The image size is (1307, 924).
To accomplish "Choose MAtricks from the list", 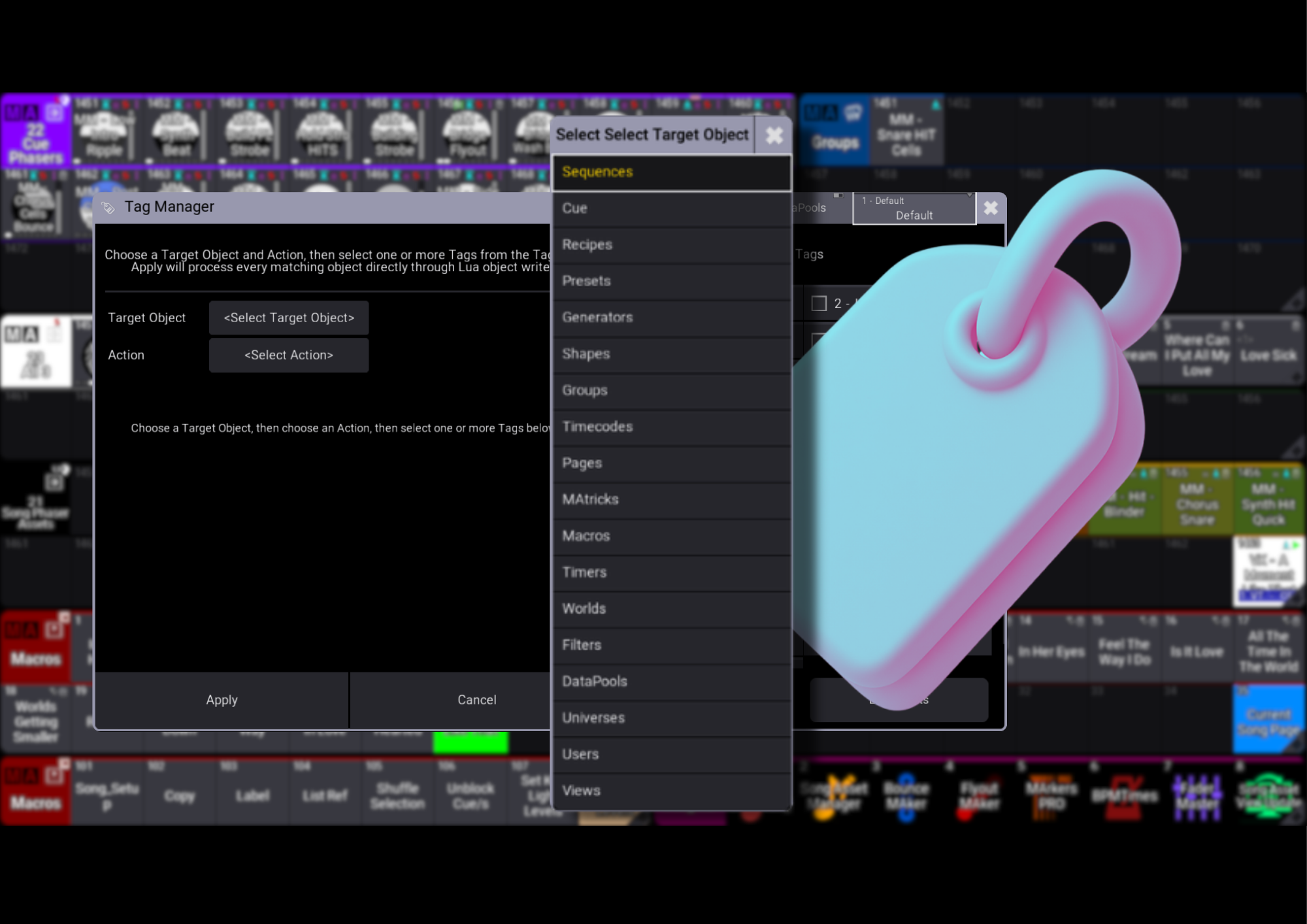I will click(671, 499).
